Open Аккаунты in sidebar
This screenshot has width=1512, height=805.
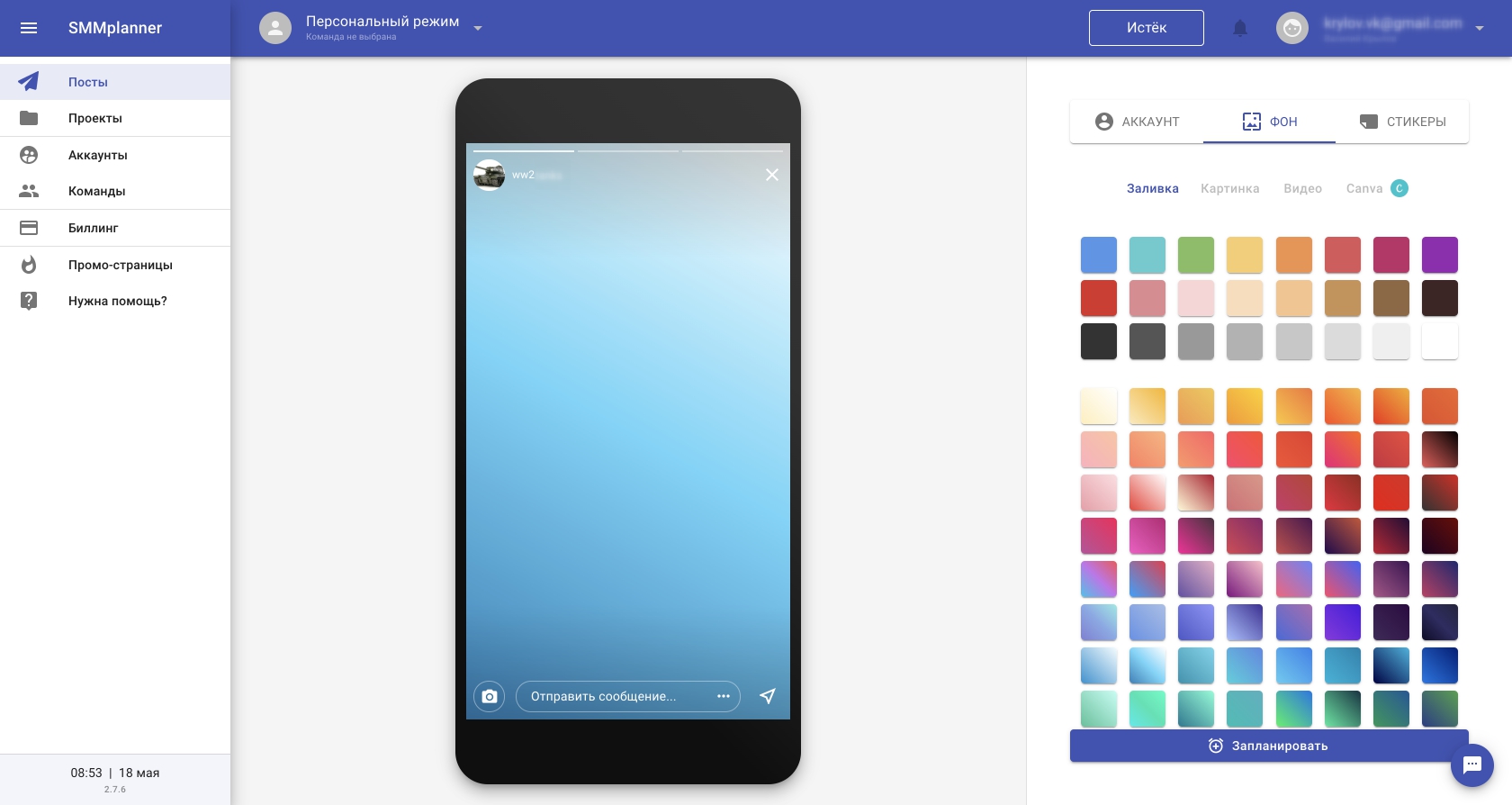pos(115,155)
